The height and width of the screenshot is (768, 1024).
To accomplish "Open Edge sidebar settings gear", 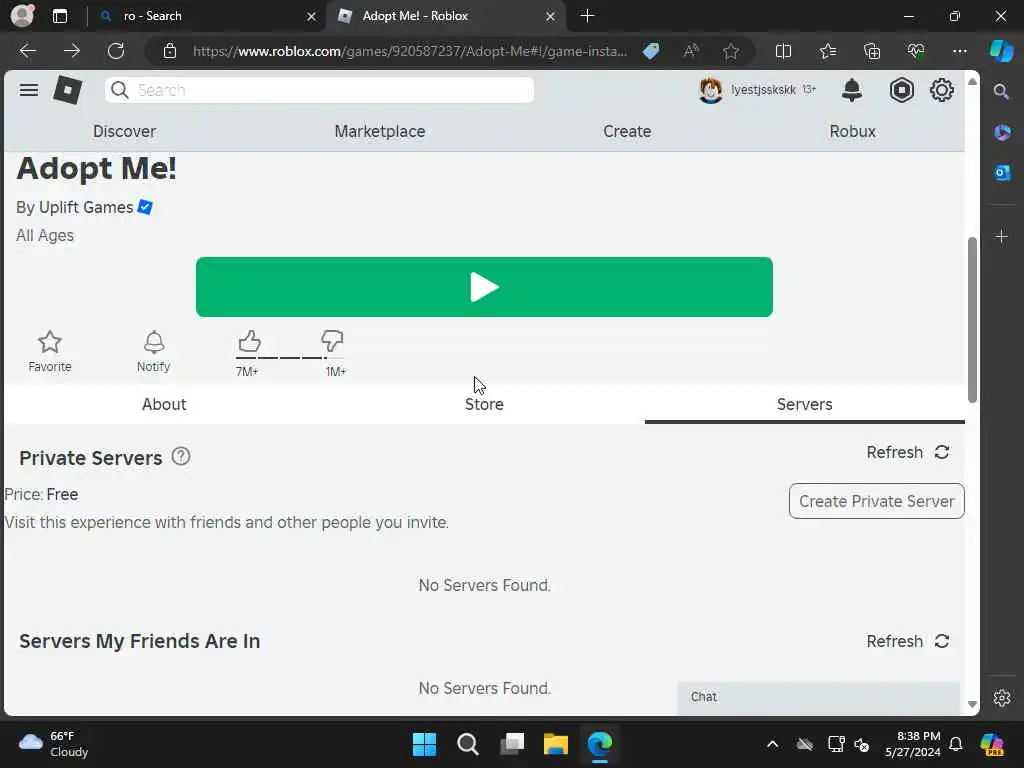I will 1002,698.
